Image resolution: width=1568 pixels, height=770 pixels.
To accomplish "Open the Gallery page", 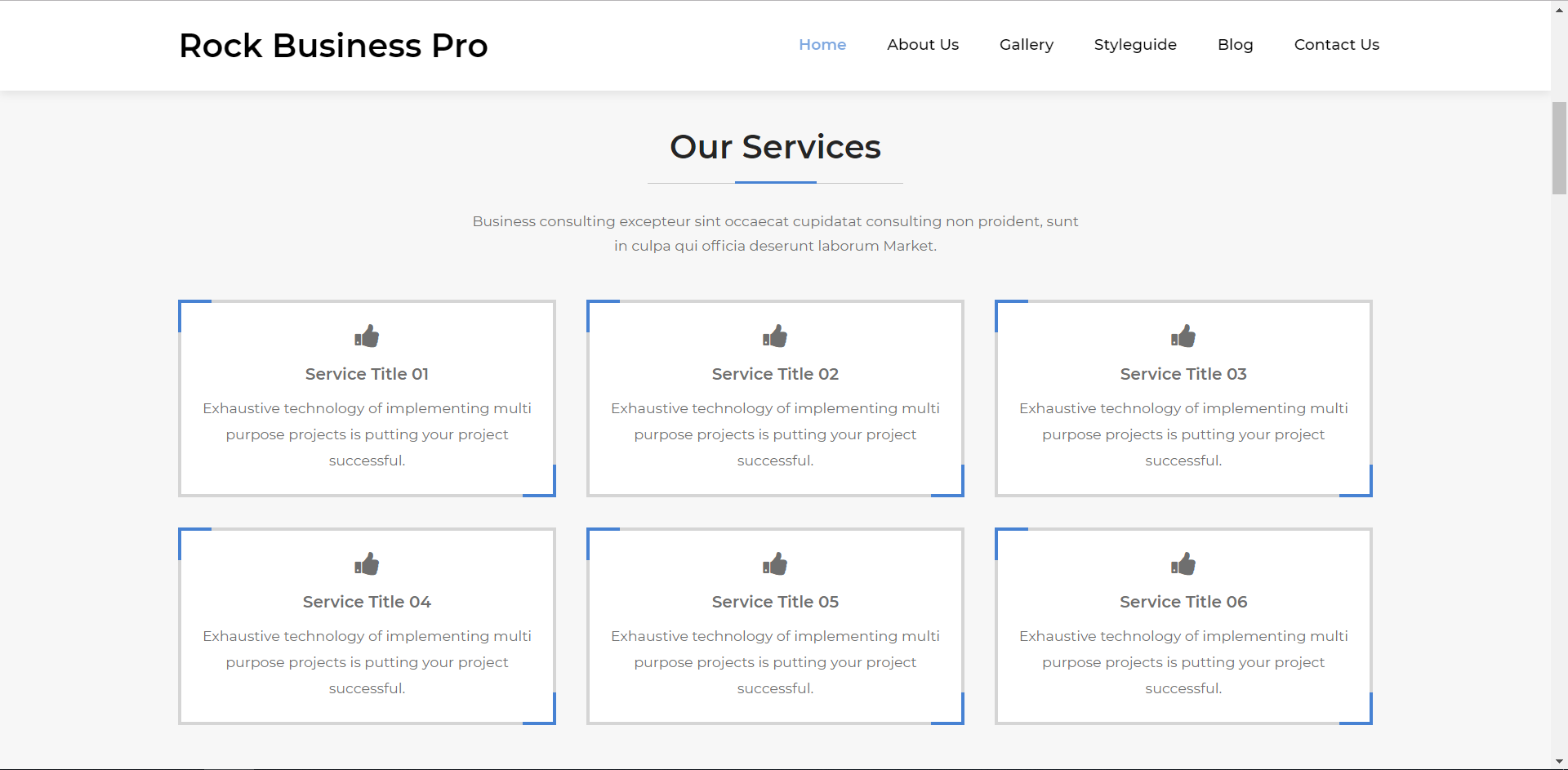I will (1026, 45).
